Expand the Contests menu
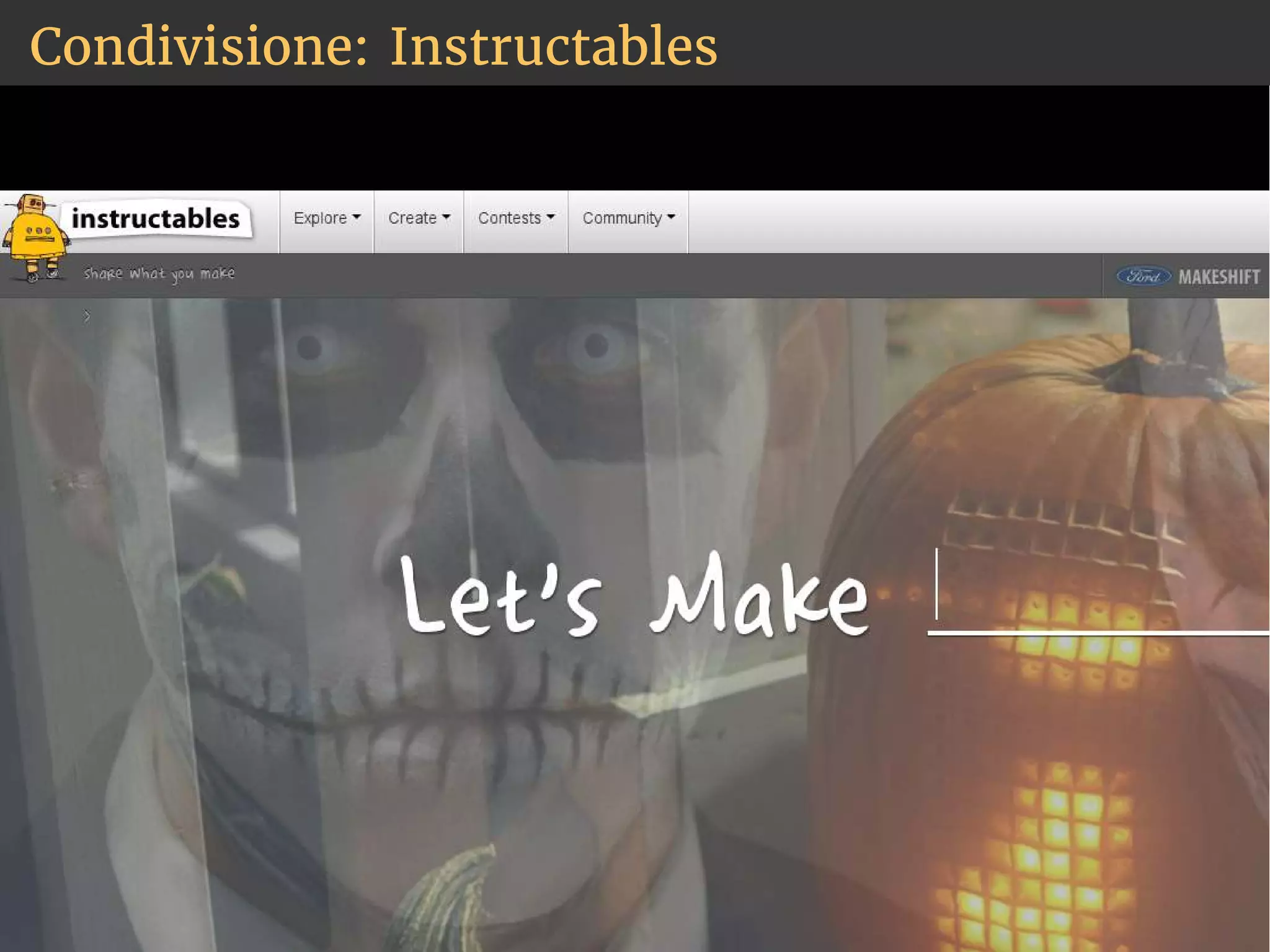Image resolution: width=1270 pixels, height=952 pixels. coord(516,218)
